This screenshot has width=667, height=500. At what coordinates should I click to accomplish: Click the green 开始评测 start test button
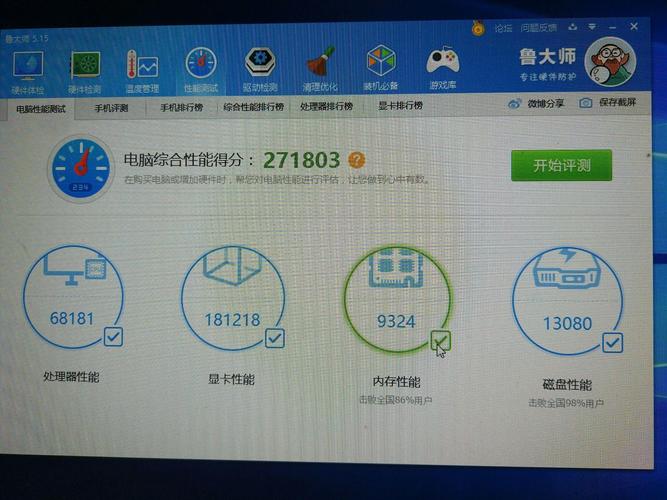click(x=562, y=165)
